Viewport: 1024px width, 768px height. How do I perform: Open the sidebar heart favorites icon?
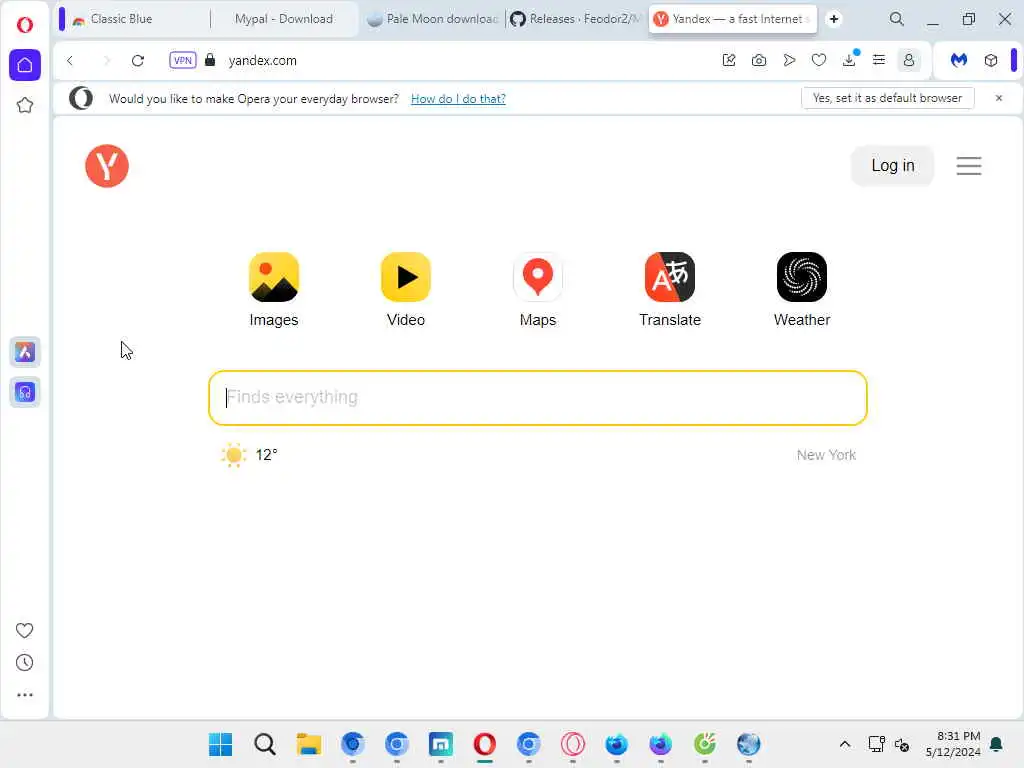pyautogui.click(x=25, y=630)
